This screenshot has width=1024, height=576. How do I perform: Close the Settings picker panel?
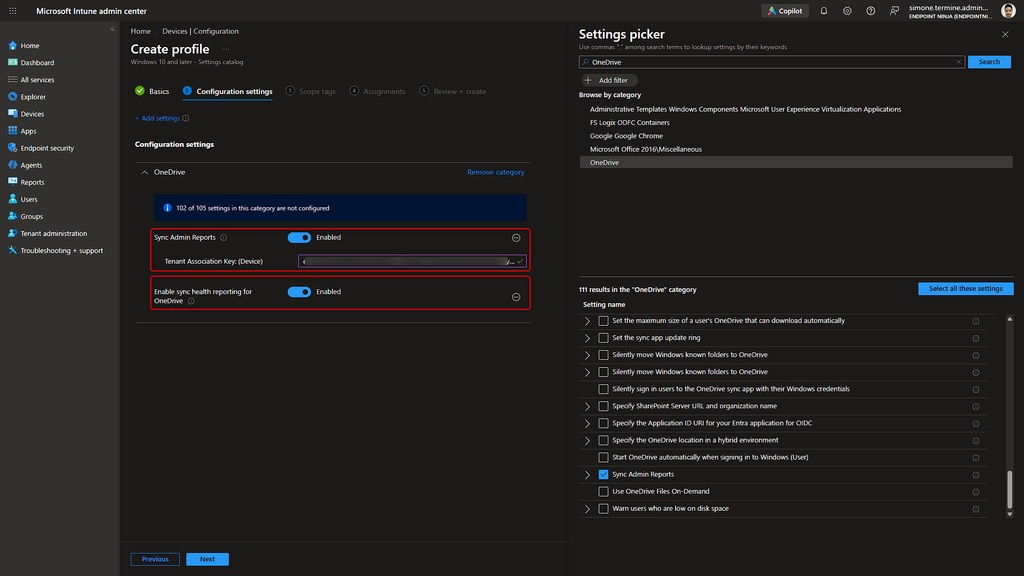pyautogui.click(x=1005, y=35)
